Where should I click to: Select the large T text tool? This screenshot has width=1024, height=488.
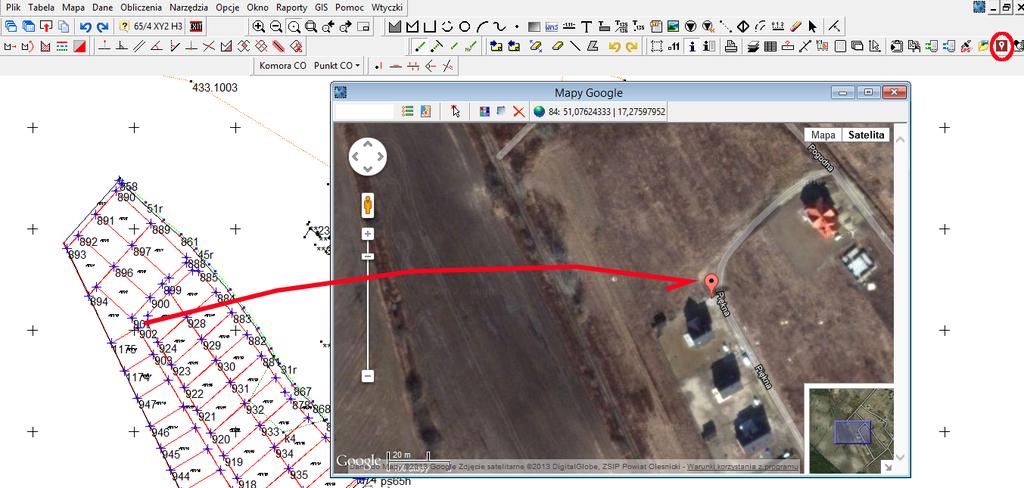point(586,27)
